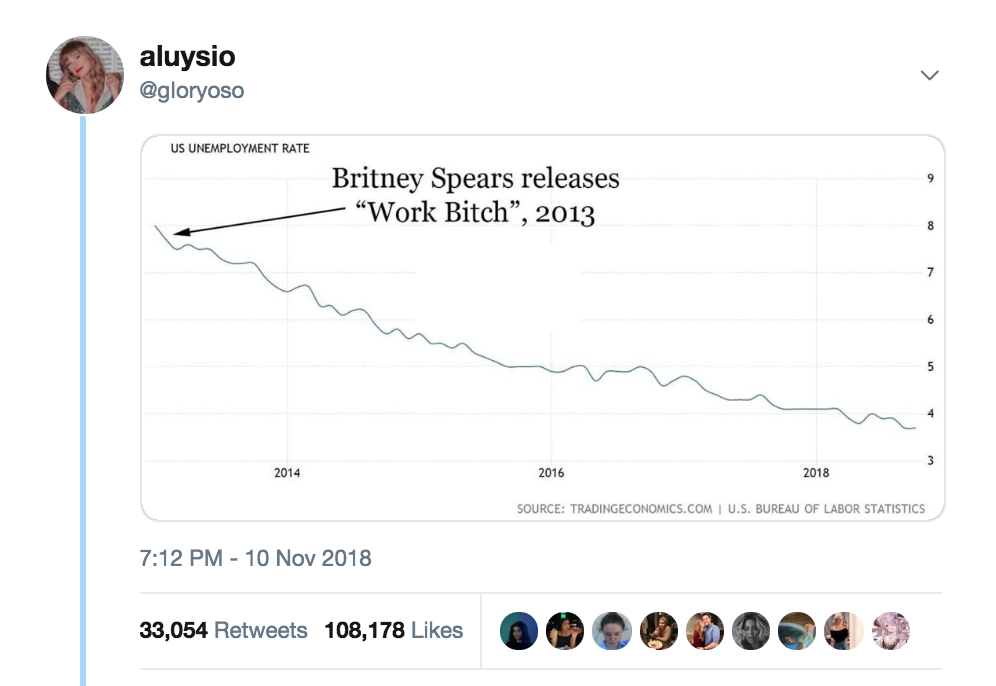Viewport: 996px width, 686px height.
Task: Open the @gloryoso handle link
Action: pyautogui.click(x=191, y=90)
